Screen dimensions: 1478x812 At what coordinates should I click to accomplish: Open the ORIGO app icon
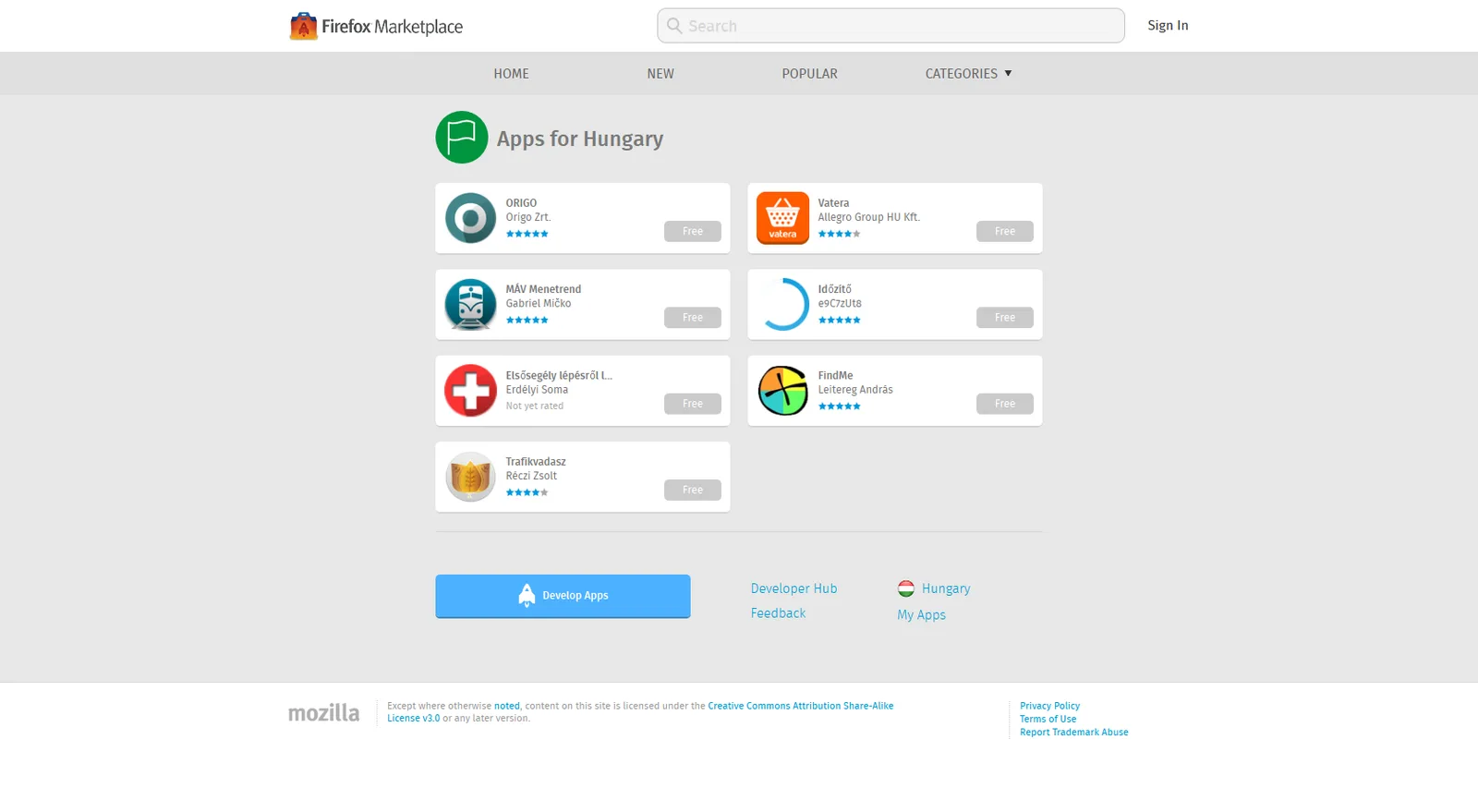(470, 218)
